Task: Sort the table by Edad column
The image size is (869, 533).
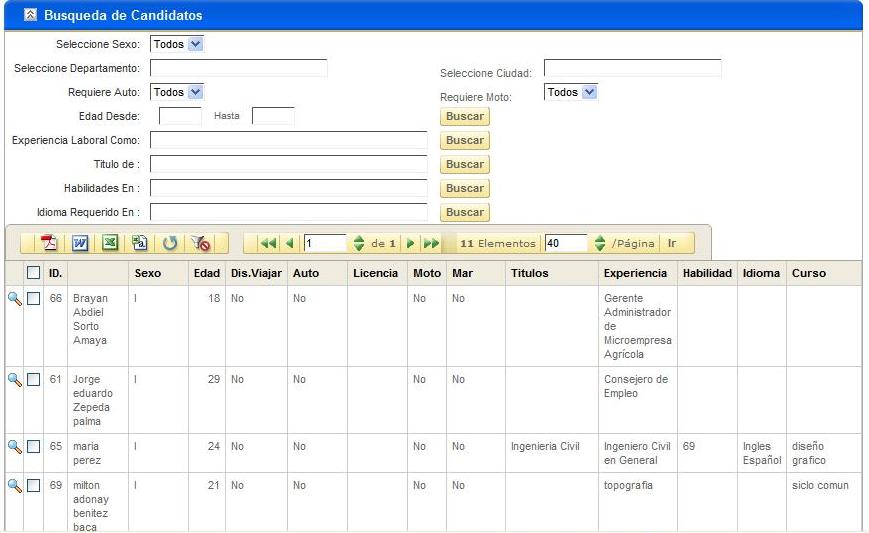Action: pyautogui.click(x=205, y=273)
